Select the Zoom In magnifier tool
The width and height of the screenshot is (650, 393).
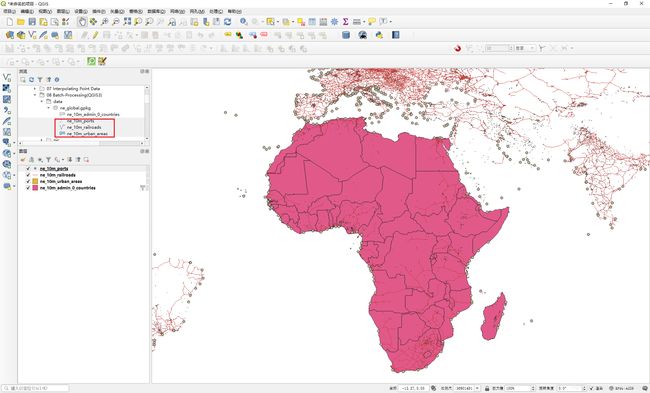(104, 22)
